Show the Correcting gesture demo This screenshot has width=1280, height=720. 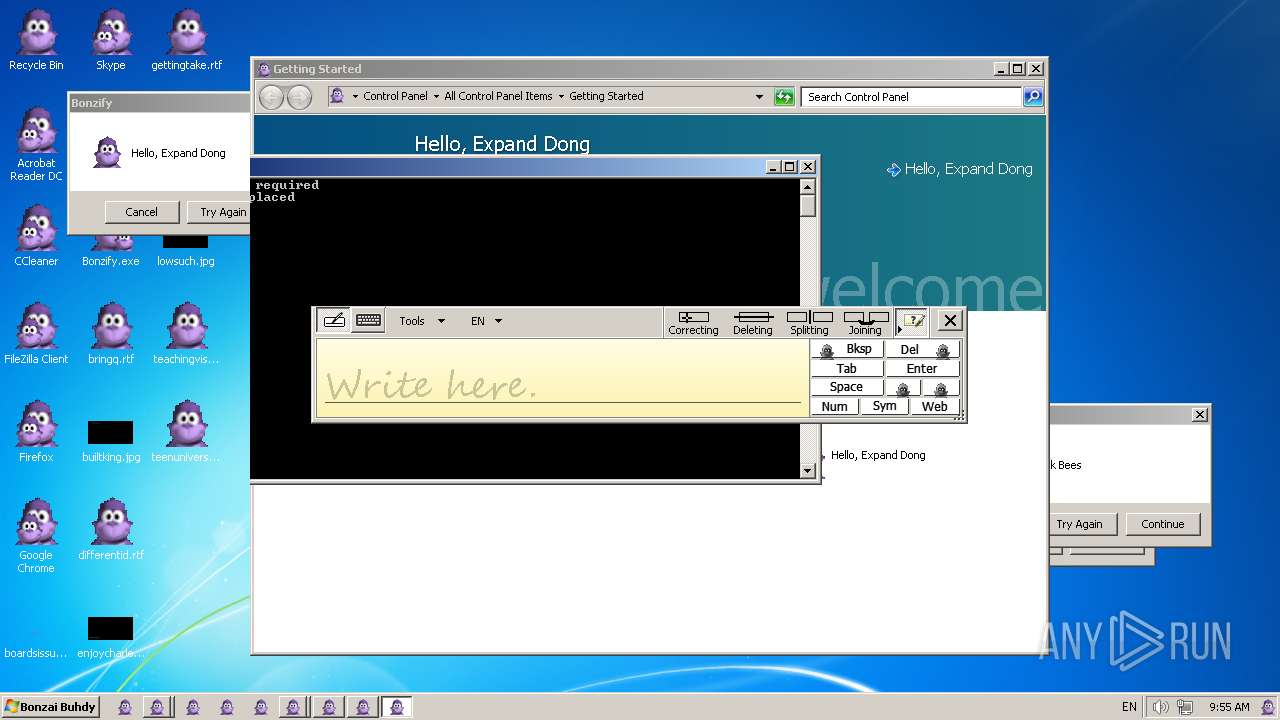click(x=693, y=322)
